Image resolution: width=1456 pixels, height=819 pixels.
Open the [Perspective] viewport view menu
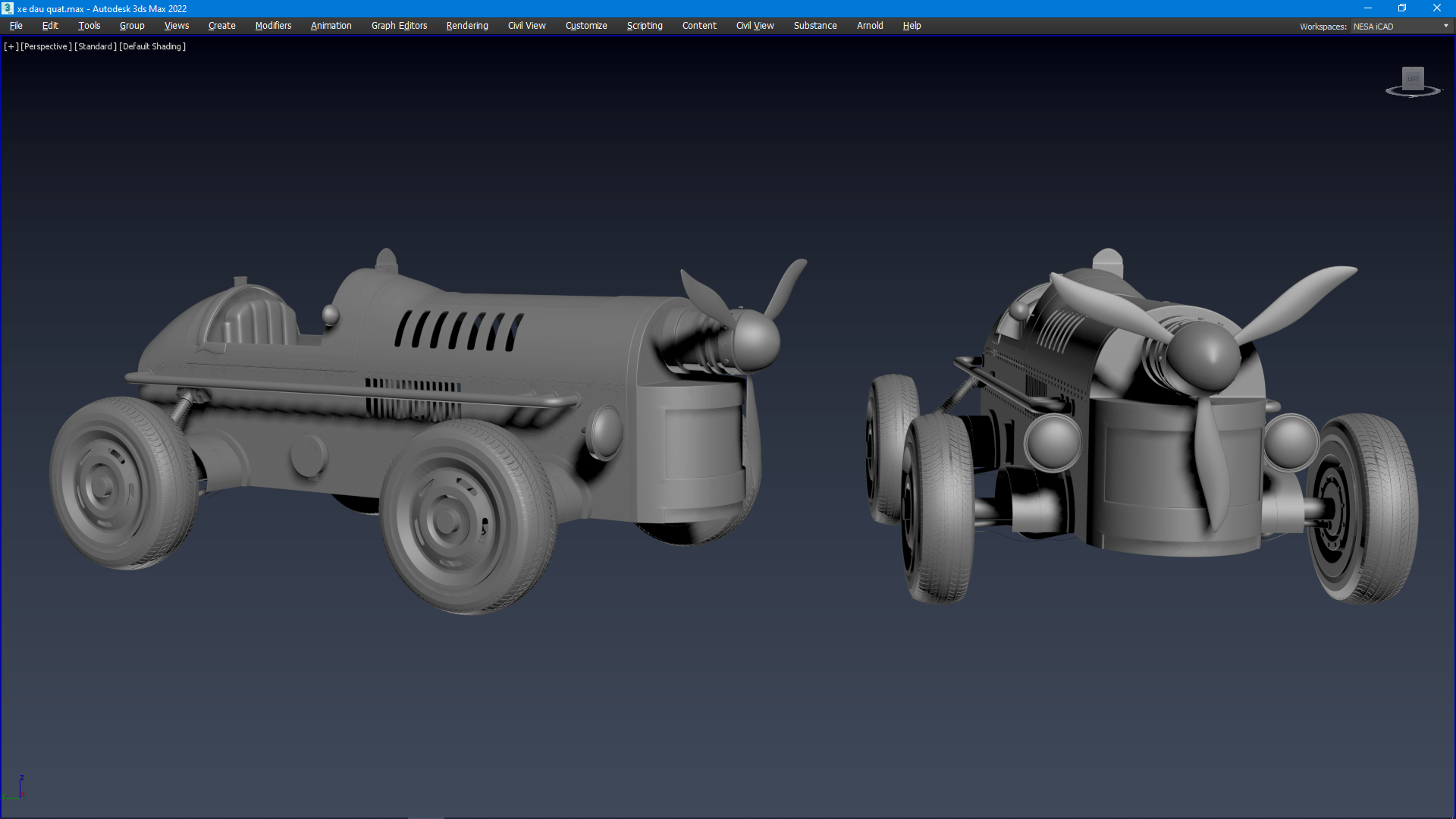(x=45, y=46)
